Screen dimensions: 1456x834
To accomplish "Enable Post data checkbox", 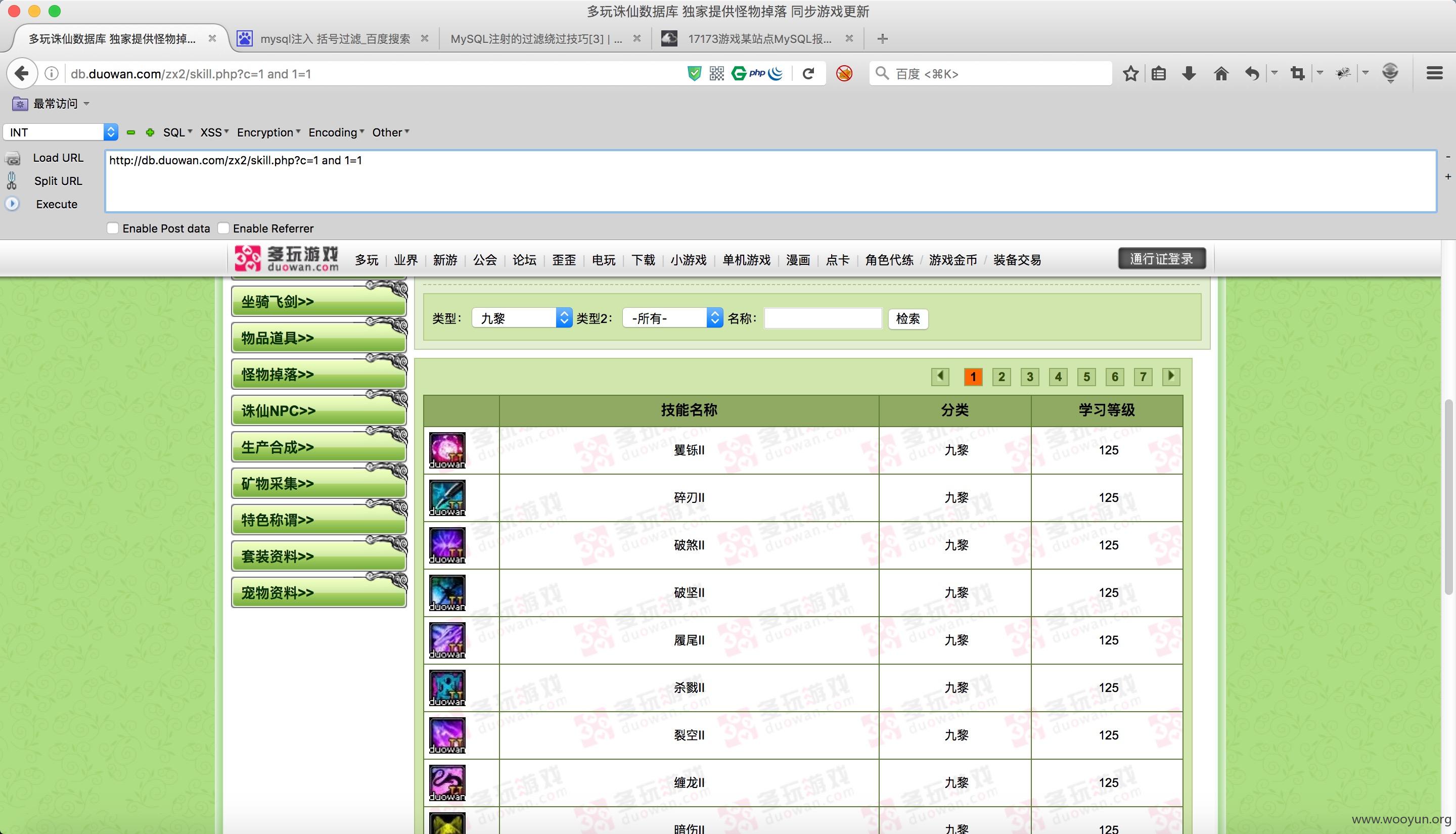I will pyautogui.click(x=112, y=228).
